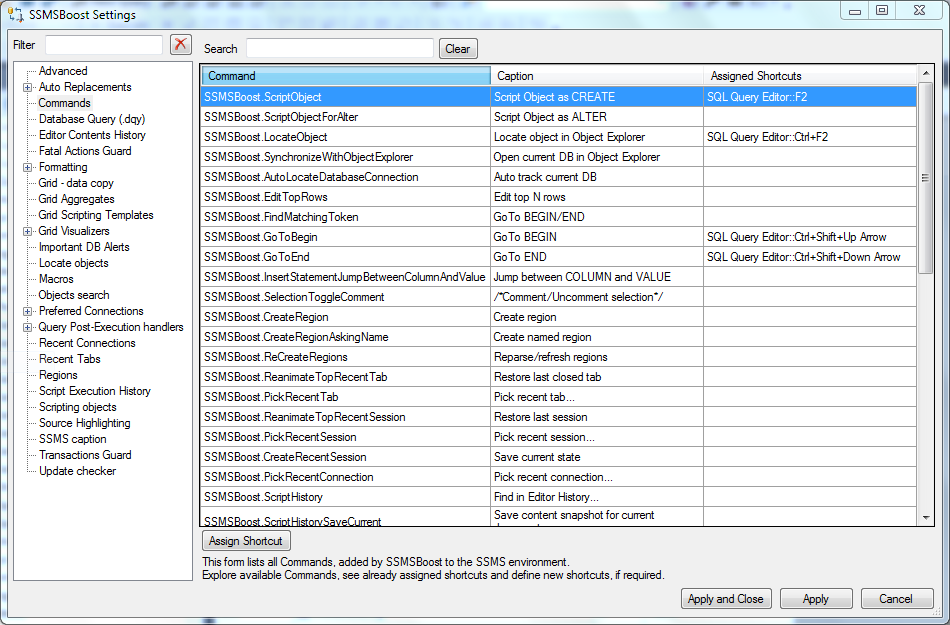Focus the Search input field

click(x=340, y=48)
